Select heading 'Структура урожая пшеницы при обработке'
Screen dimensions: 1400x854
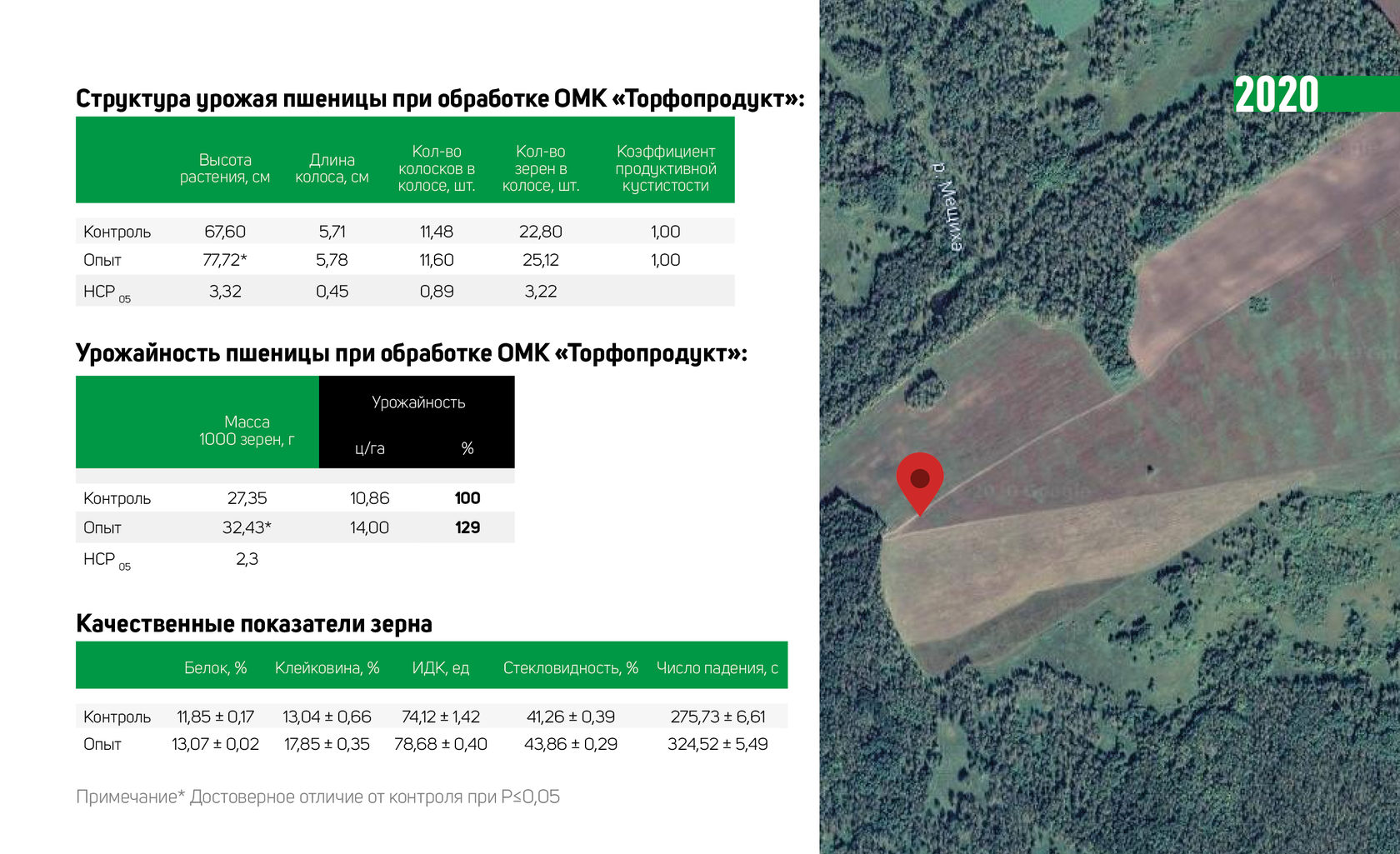440,99
